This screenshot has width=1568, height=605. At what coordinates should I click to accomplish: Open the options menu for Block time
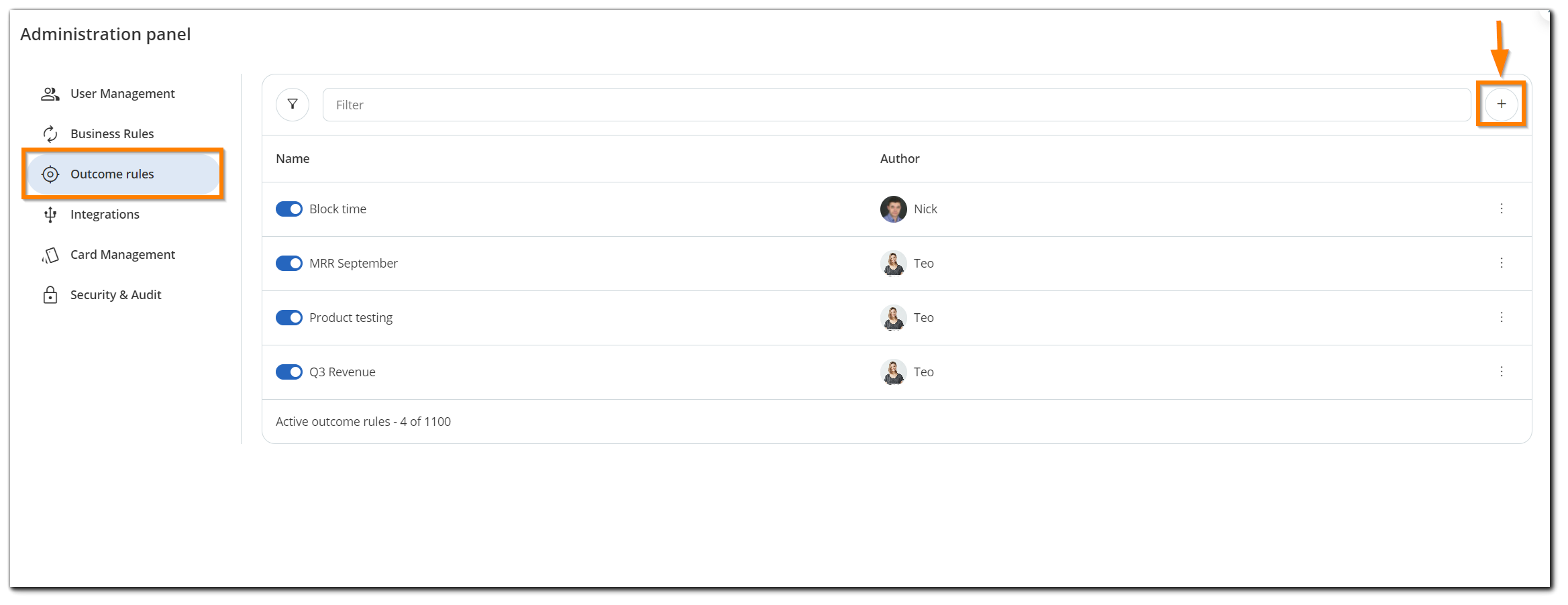[1502, 209]
